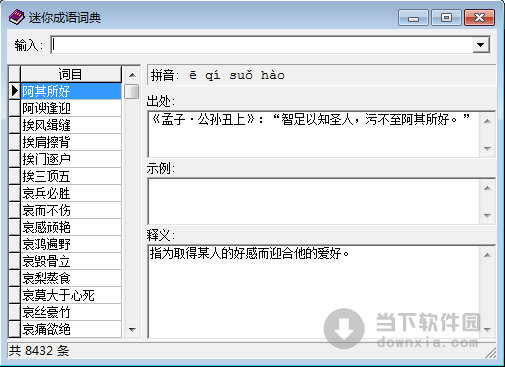Image resolution: width=505 pixels, height=367 pixels.
Task: Select the entry 哀鸿遍野
Action: coord(71,244)
